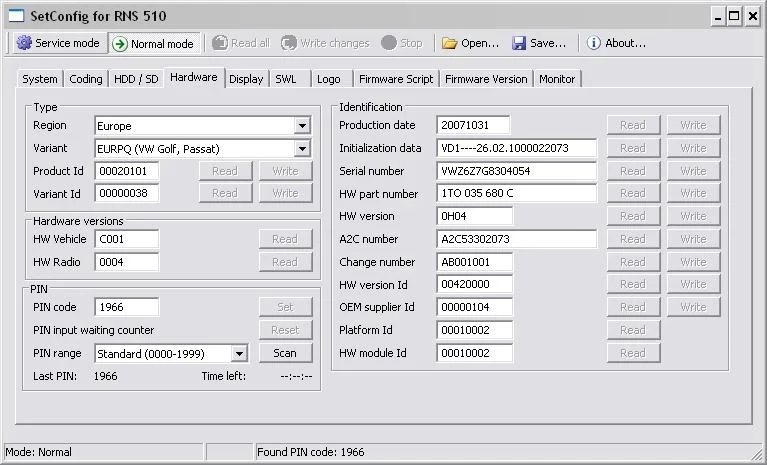767x465 pixels.
Task: Open the Display tab
Action: pyautogui.click(x=246, y=79)
